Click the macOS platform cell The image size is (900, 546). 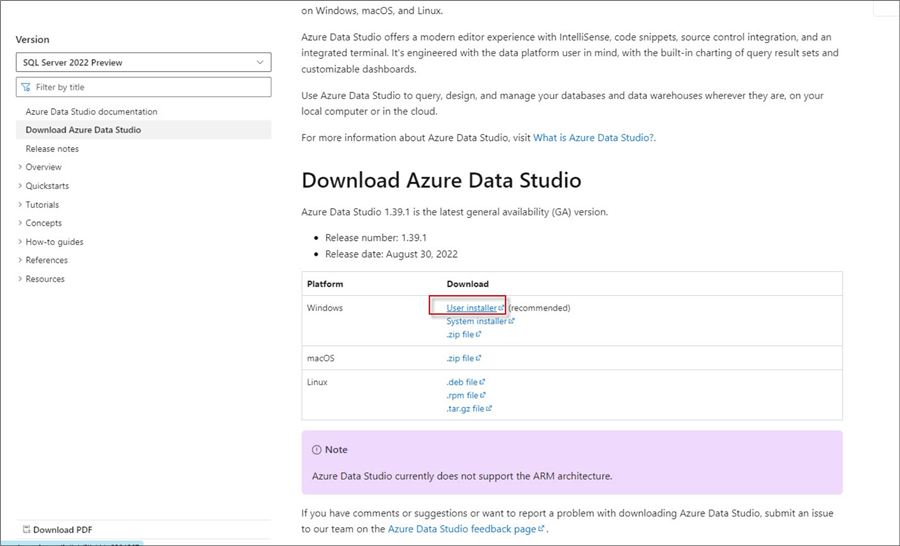pos(320,358)
